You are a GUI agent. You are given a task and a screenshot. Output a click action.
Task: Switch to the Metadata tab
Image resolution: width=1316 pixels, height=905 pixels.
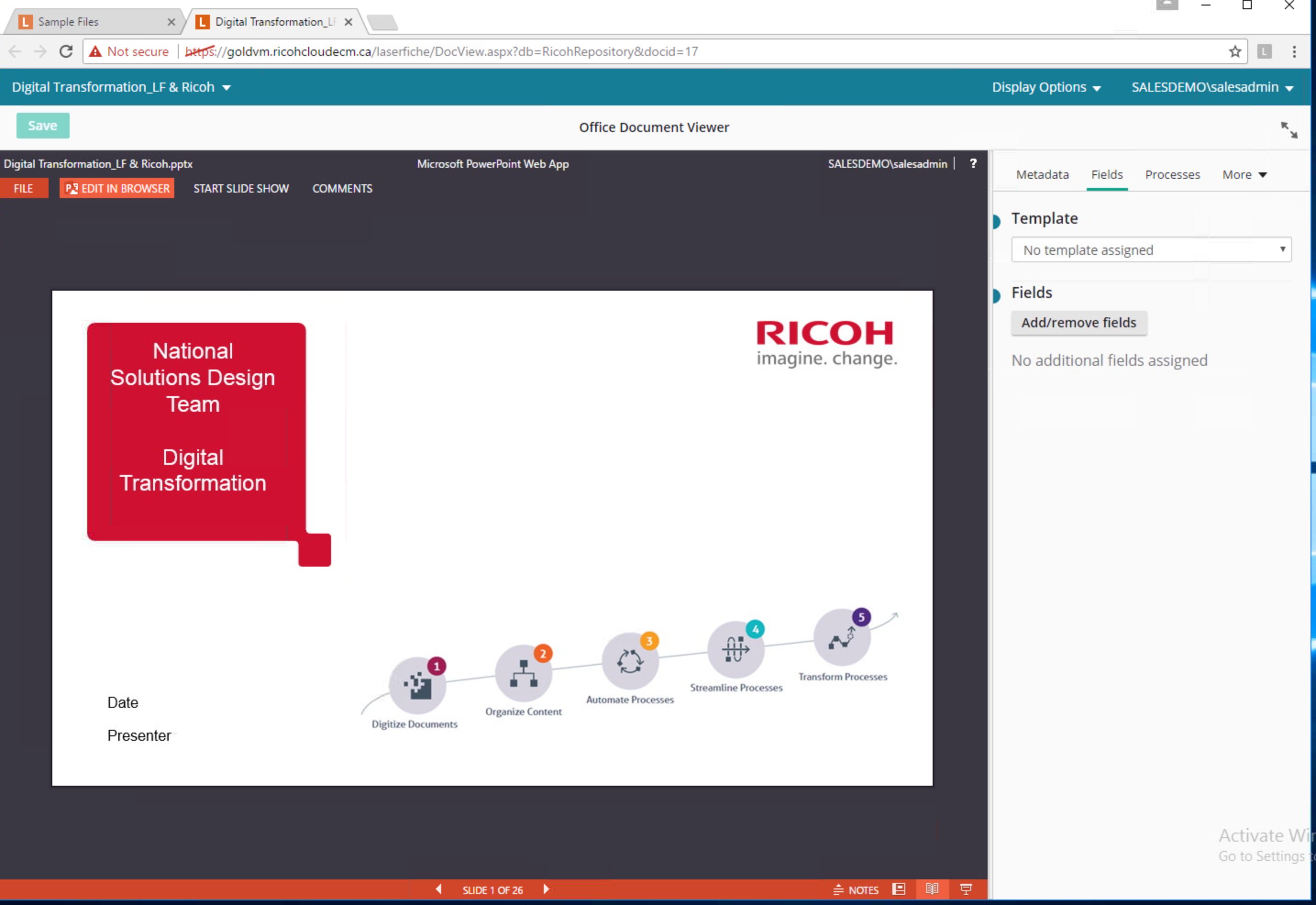coord(1042,175)
